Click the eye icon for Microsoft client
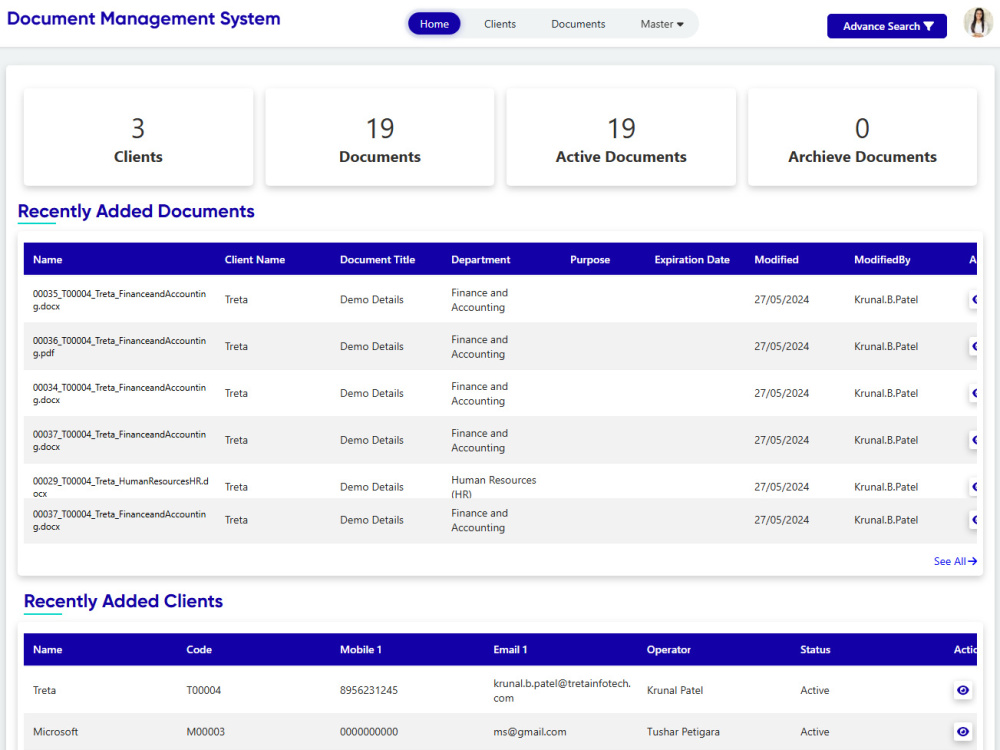The width and height of the screenshot is (1000, 750). pyautogui.click(x=962, y=731)
